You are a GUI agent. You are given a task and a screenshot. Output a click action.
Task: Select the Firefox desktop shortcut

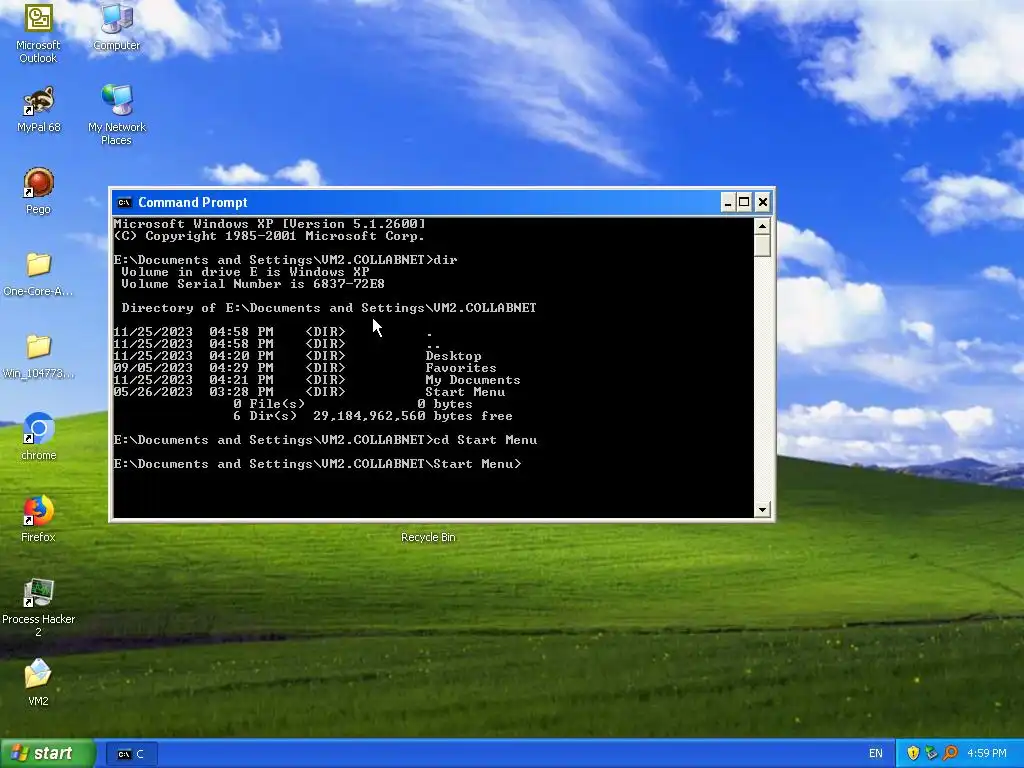coord(38,519)
